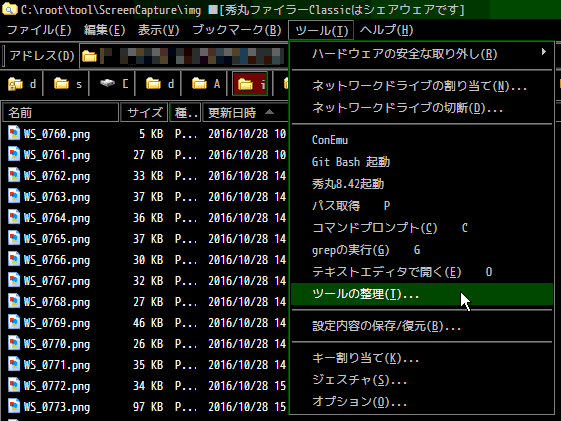Choose パス取得 menu entry
The height and width of the screenshot is (421, 561).
tap(422, 206)
